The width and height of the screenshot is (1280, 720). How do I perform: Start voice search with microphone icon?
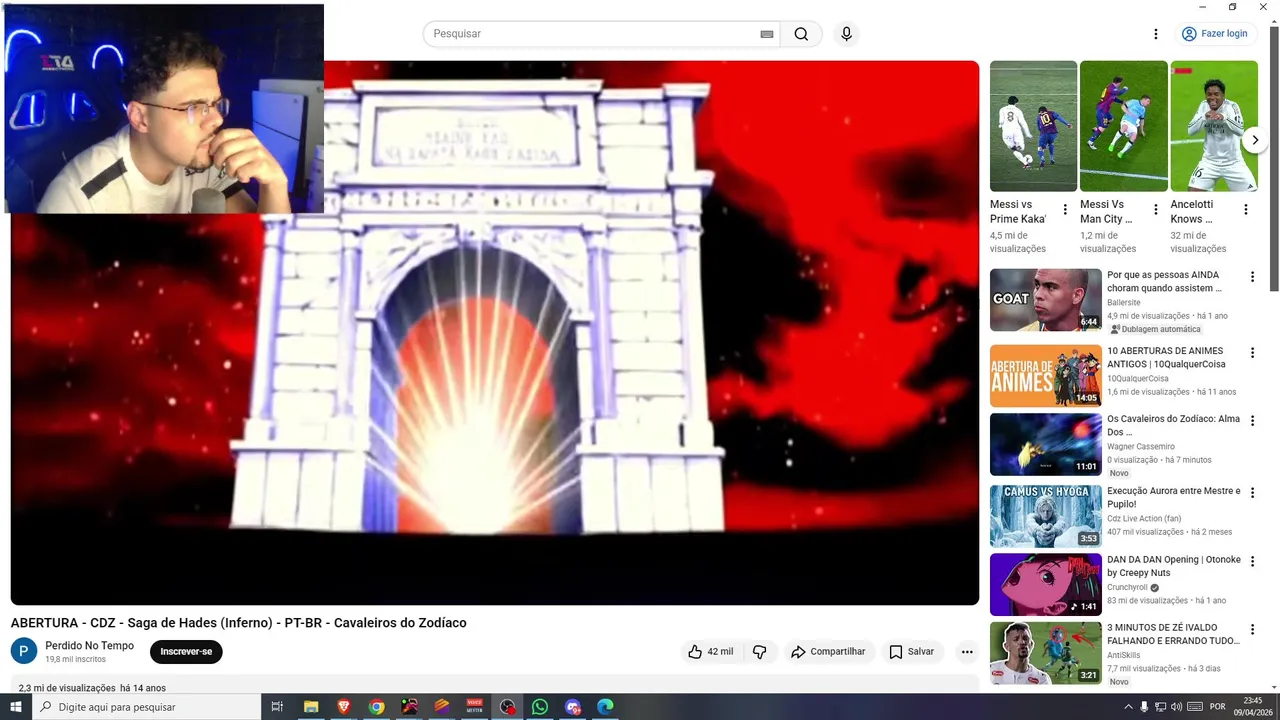847,34
